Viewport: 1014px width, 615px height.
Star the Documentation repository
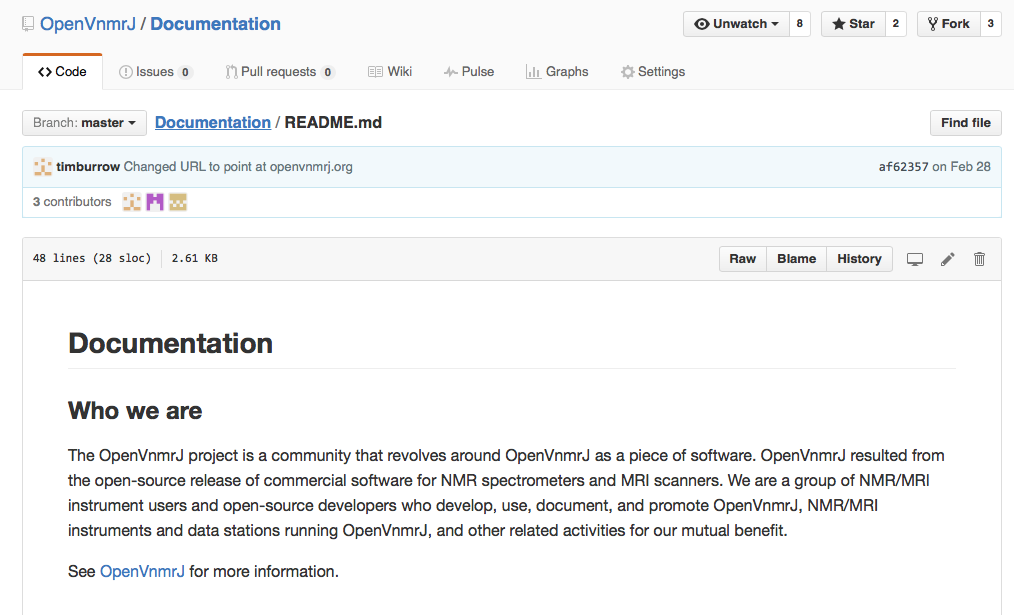[853, 24]
